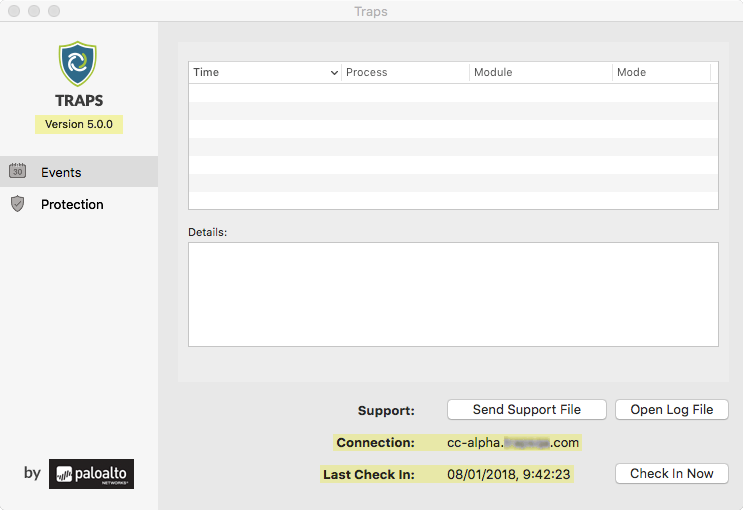Sort events by Mode column

pyautogui.click(x=661, y=73)
